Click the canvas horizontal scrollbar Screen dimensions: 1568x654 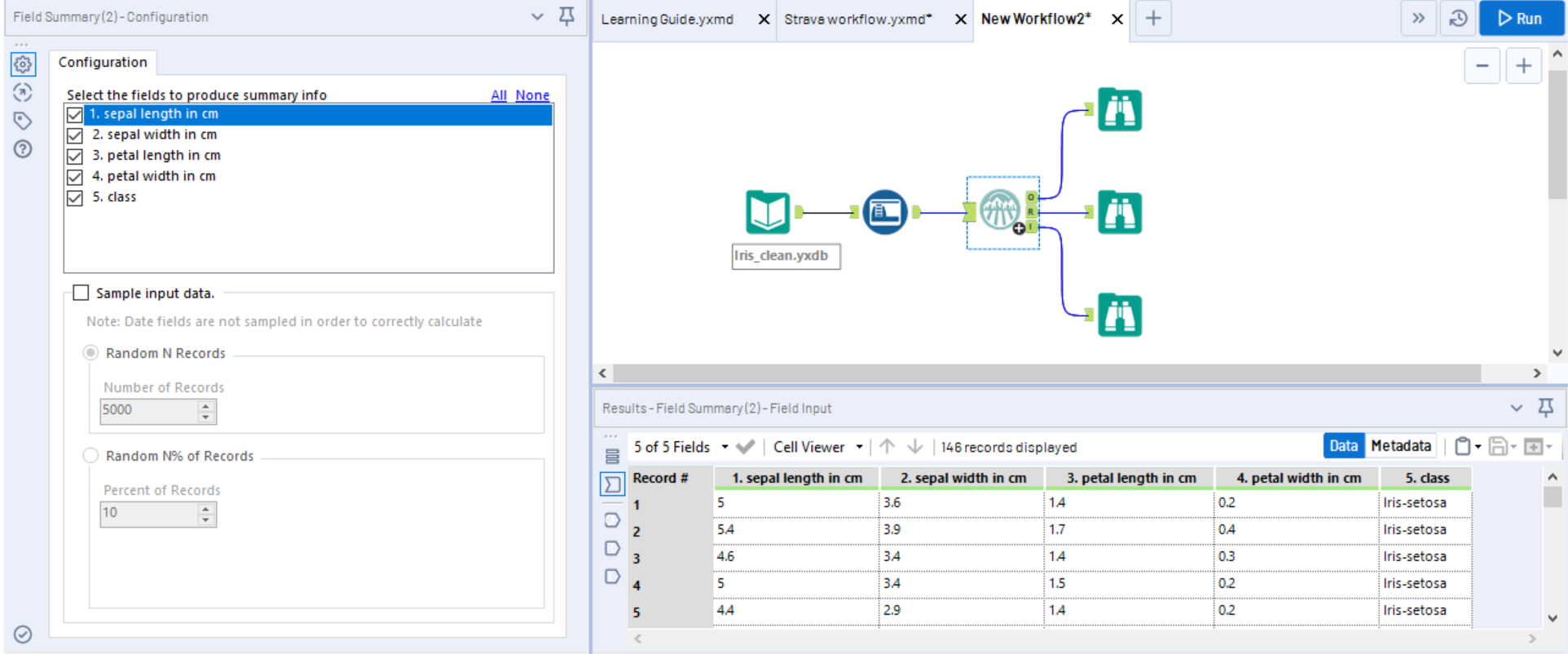tap(1046, 373)
